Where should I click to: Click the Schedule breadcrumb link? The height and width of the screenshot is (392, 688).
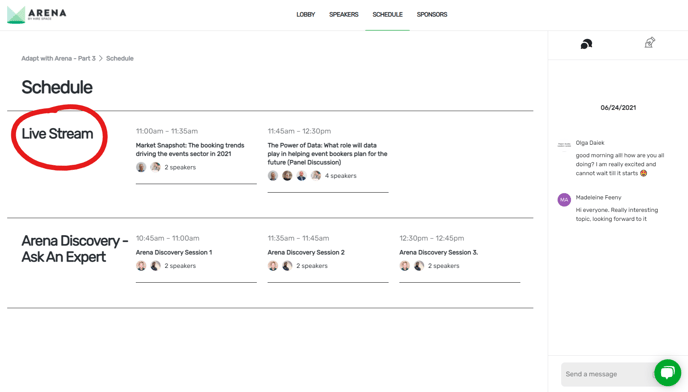(120, 58)
